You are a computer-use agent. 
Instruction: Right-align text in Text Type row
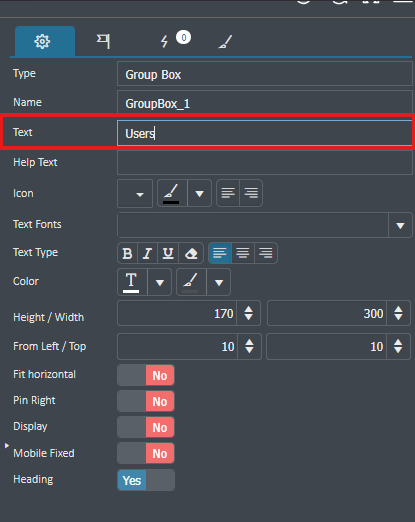pyautogui.click(x=266, y=253)
